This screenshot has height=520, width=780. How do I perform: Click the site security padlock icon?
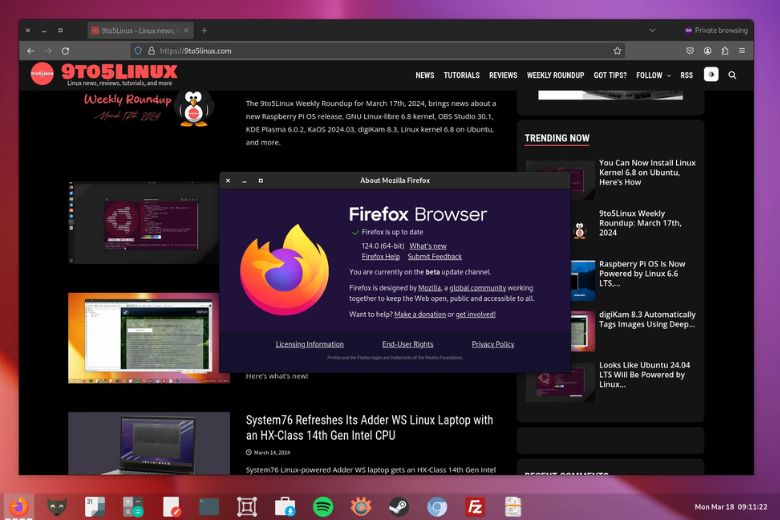151,51
